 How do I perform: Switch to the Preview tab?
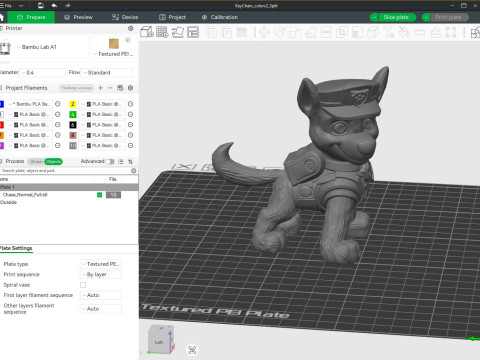point(79,17)
